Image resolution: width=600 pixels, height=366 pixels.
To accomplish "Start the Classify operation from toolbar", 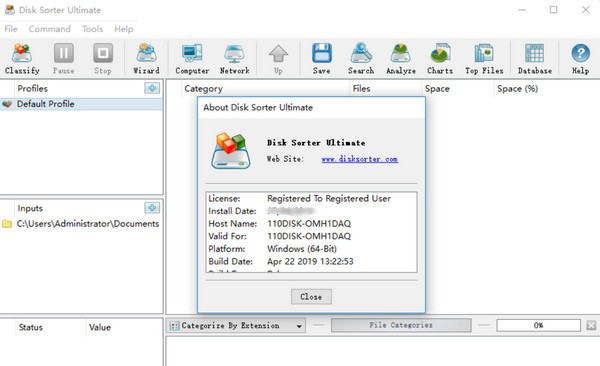I will tap(22, 59).
